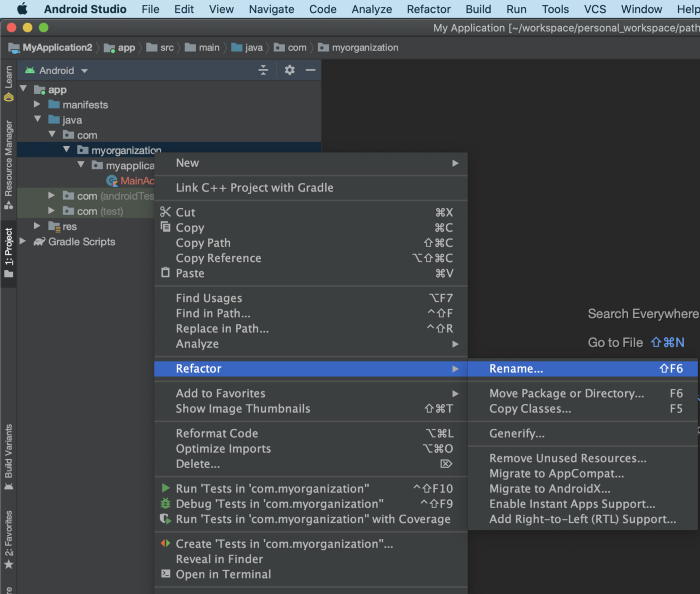The width and height of the screenshot is (700, 594).
Task: Expand the manifests folder
Action: click(39, 105)
